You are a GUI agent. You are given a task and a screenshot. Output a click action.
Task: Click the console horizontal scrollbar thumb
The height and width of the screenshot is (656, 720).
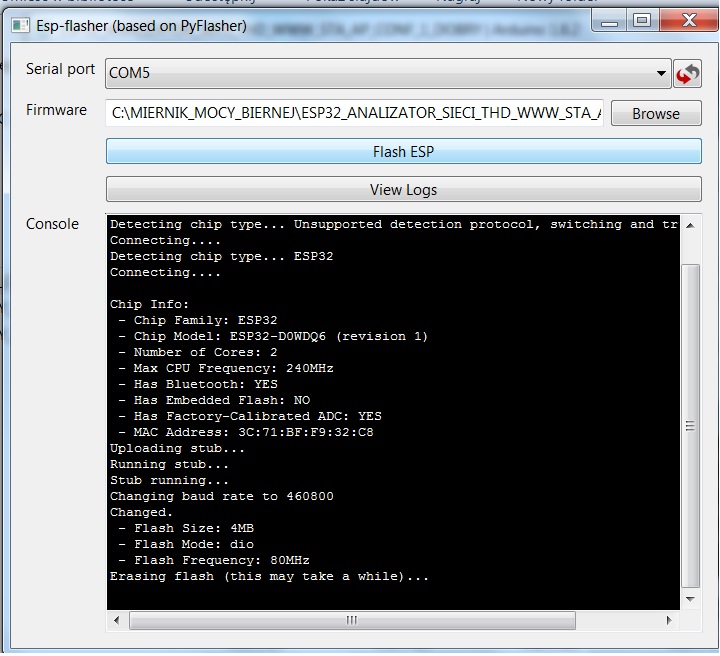(x=352, y=620)
